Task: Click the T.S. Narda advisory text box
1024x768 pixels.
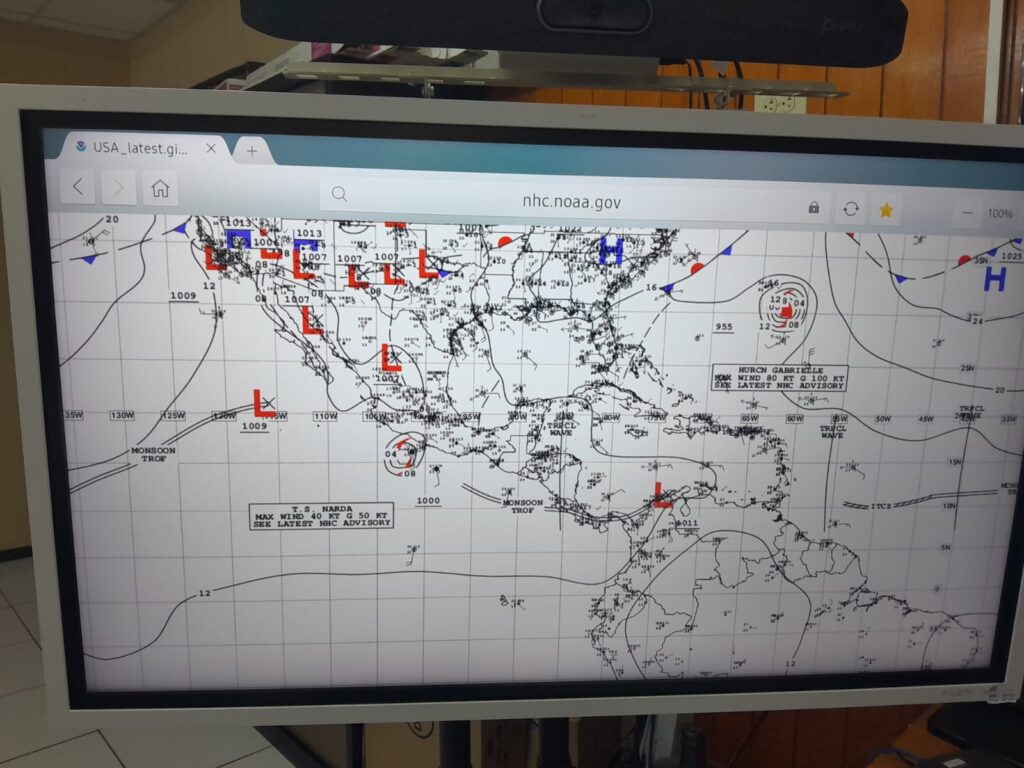Action: pyautogui.click(x=321, y=515)
